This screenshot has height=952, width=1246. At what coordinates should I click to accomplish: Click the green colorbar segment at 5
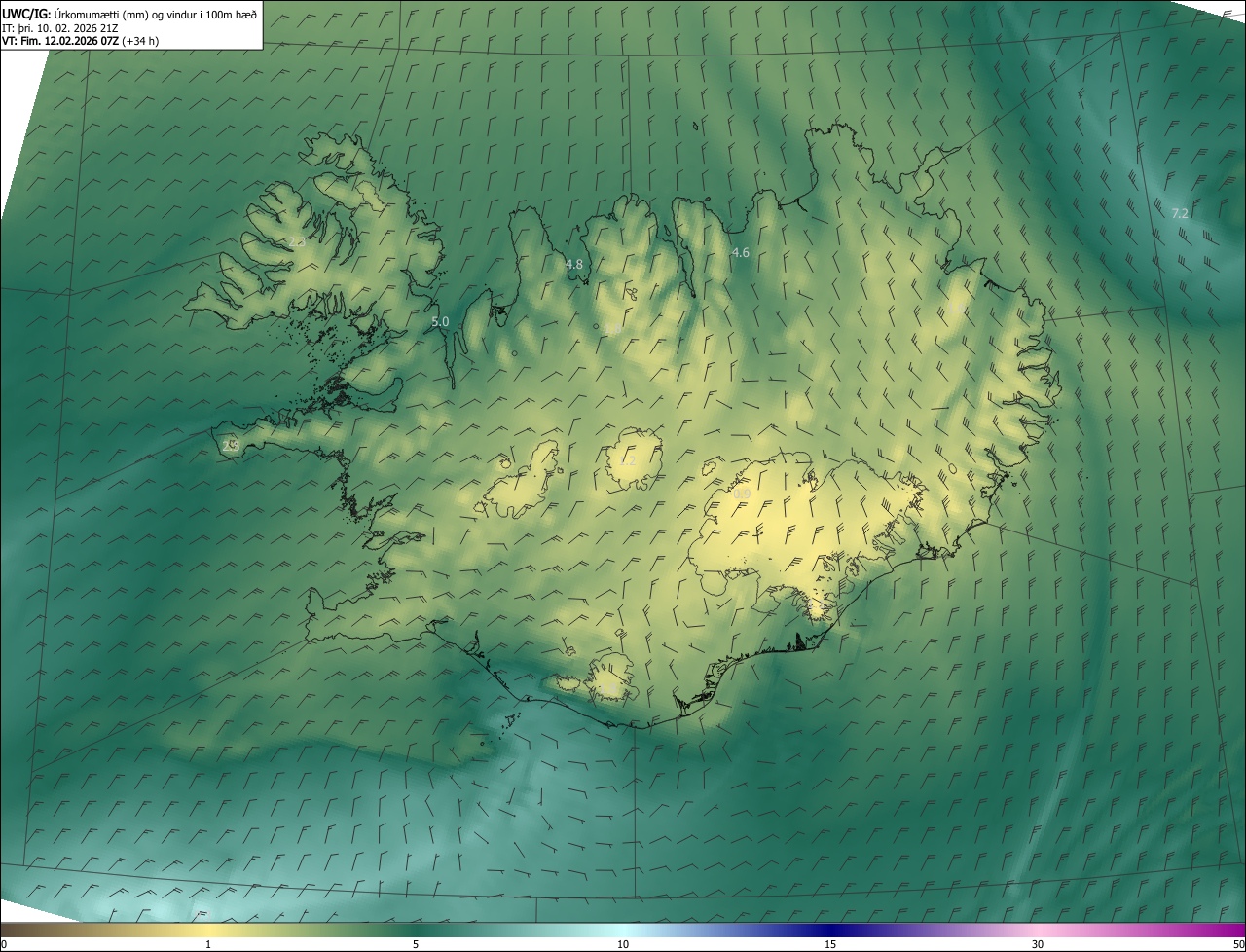[416, 931]
